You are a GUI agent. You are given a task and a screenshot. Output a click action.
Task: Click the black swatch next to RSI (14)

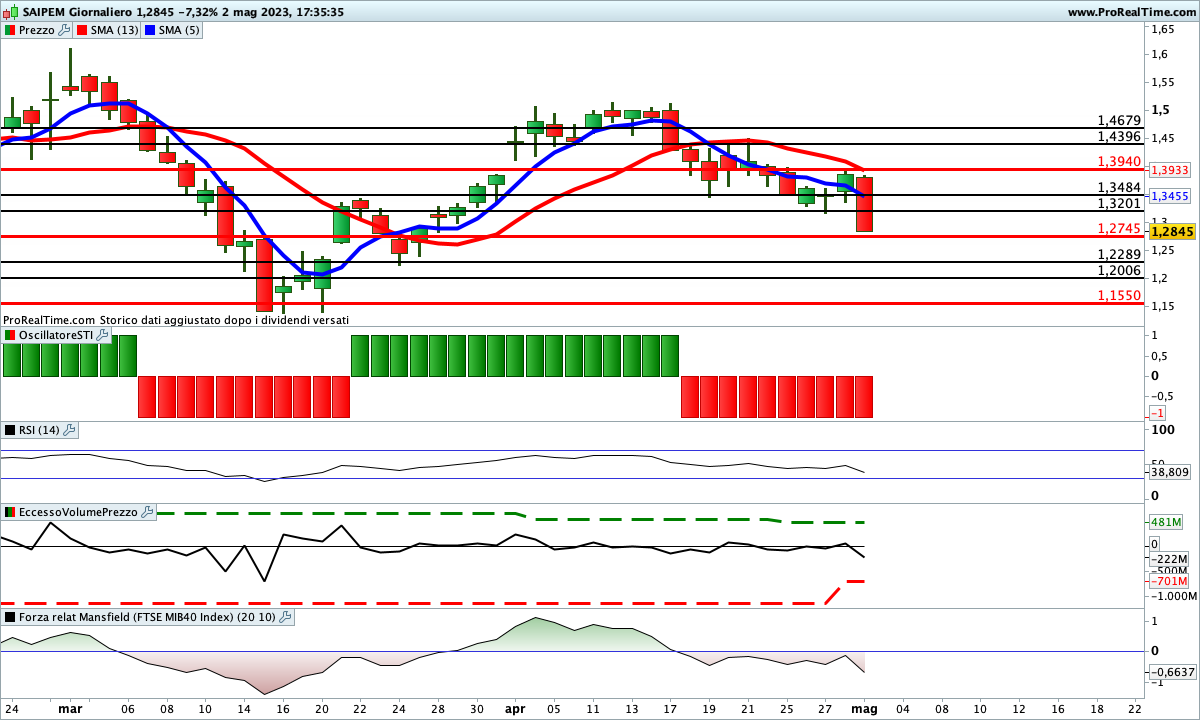click(10, 430)
